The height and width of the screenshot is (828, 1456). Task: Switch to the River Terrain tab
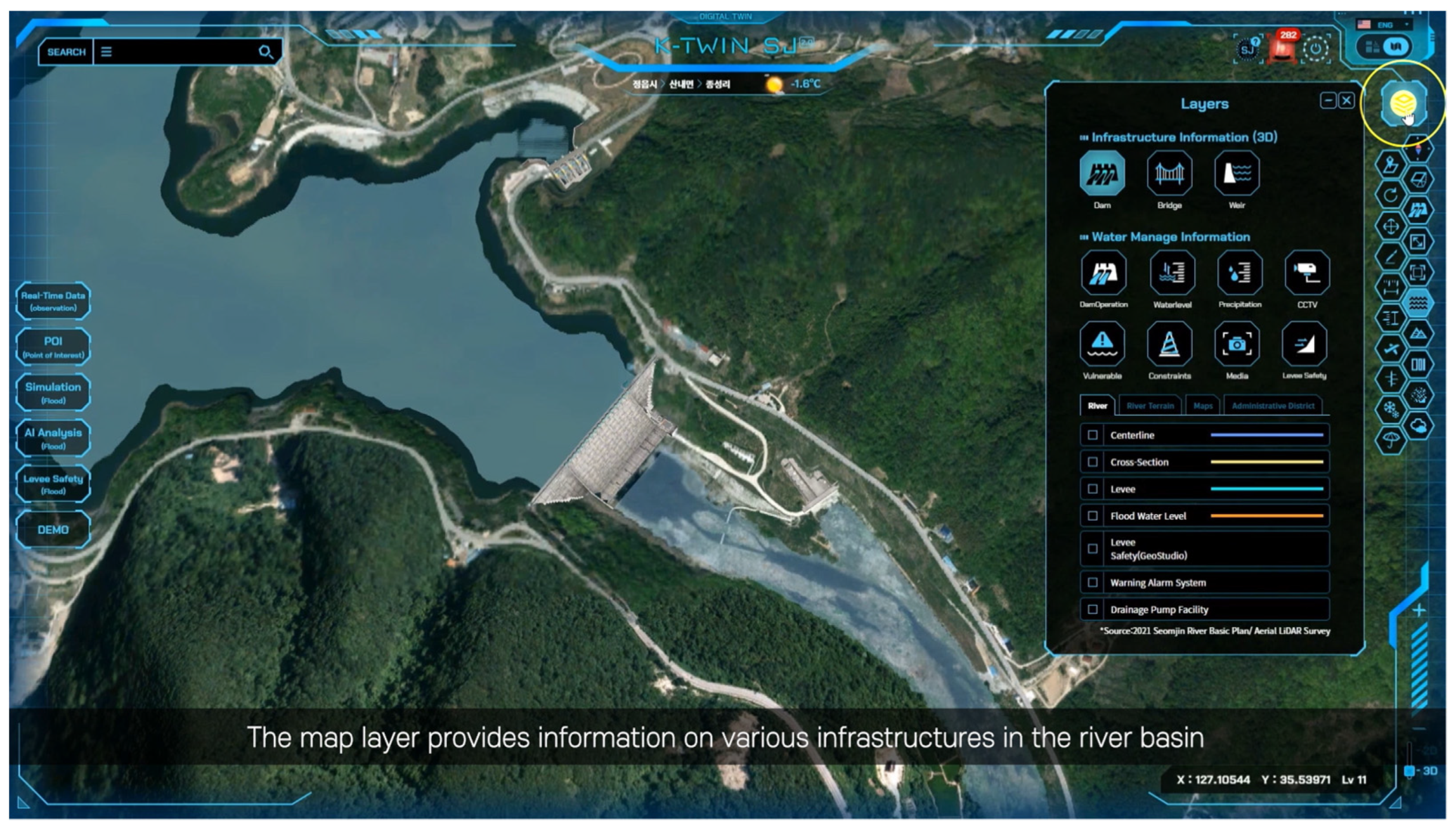click(x=1150, y=406)
